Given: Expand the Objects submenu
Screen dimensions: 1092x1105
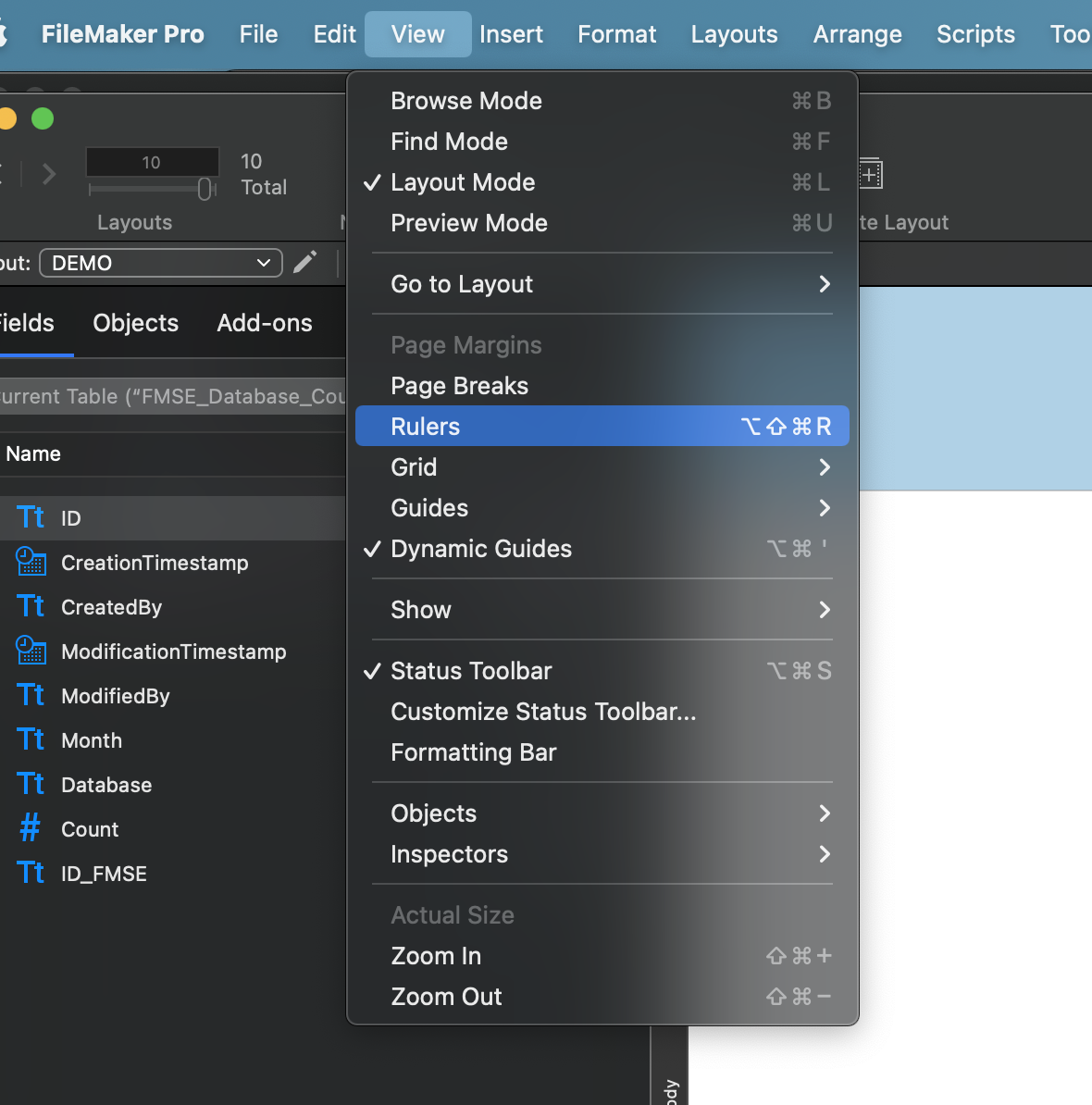Looking at the screenshot, I should [602, 813].
